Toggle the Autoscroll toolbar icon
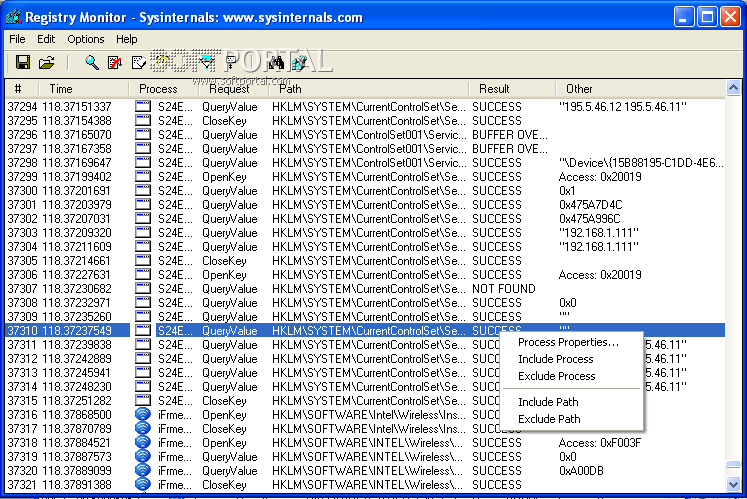The image size is (747, 499). [115, 62]
